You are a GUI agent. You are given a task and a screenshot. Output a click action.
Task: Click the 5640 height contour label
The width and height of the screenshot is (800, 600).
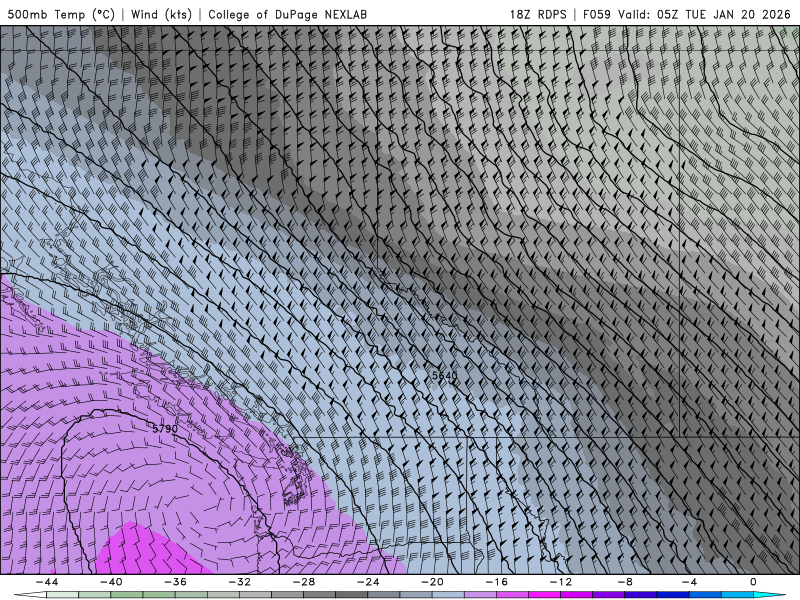445,376
